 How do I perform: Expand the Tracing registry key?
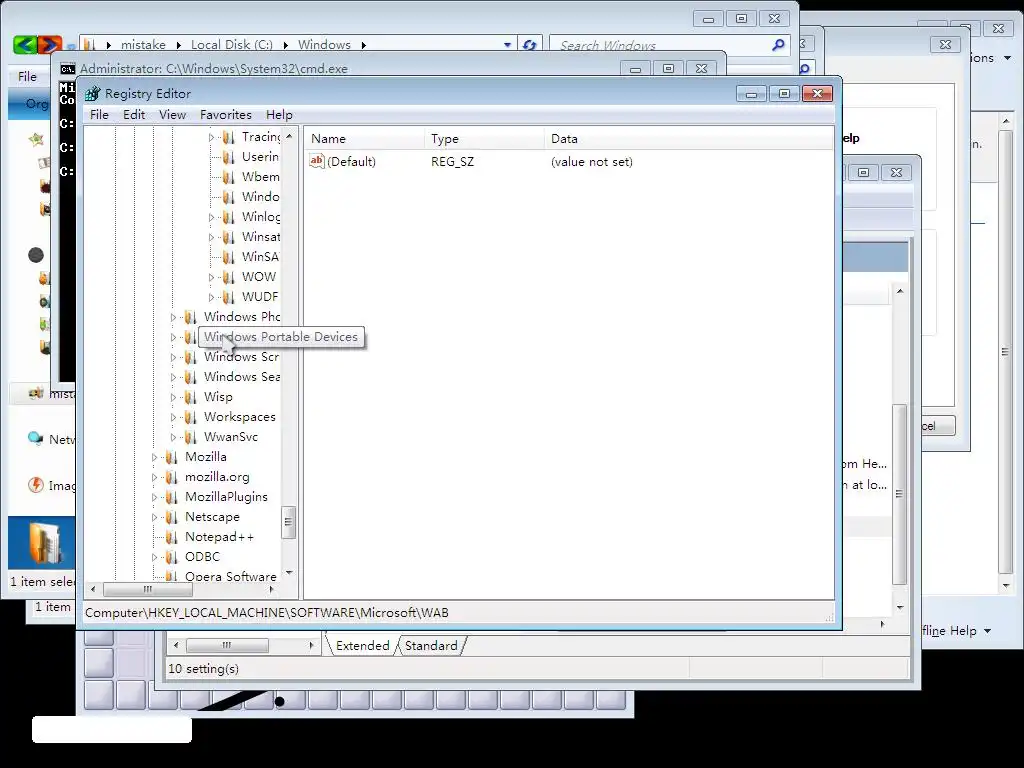pyautogui.click(x=211, y=137)
